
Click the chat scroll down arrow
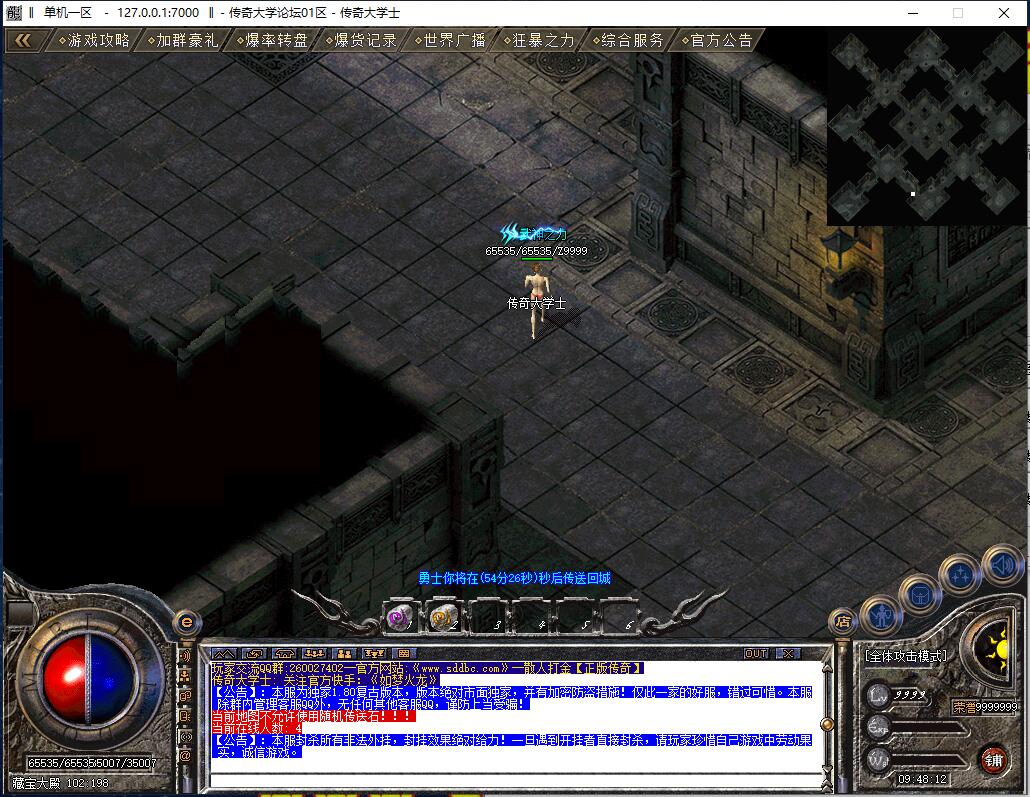[x=828, y=769]
